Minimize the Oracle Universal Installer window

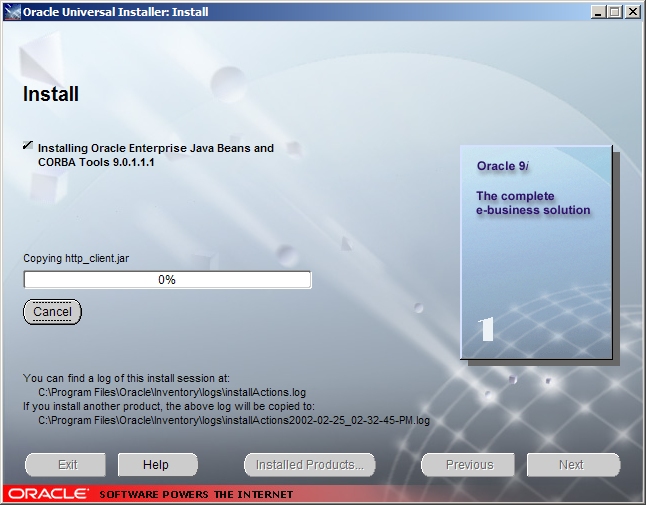(x=597, y=12)
